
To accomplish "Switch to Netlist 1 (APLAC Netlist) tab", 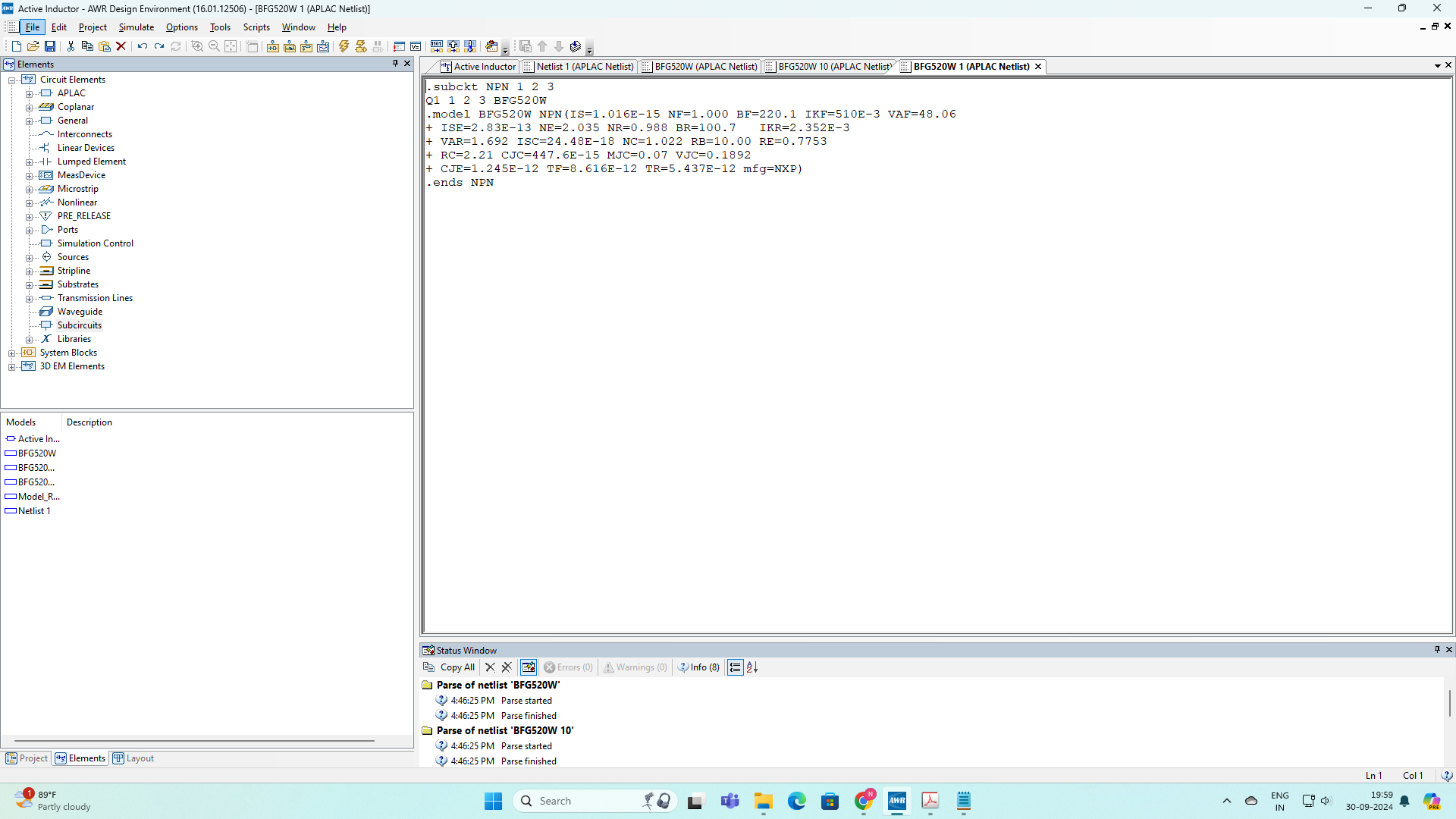I will pos(579,67).
